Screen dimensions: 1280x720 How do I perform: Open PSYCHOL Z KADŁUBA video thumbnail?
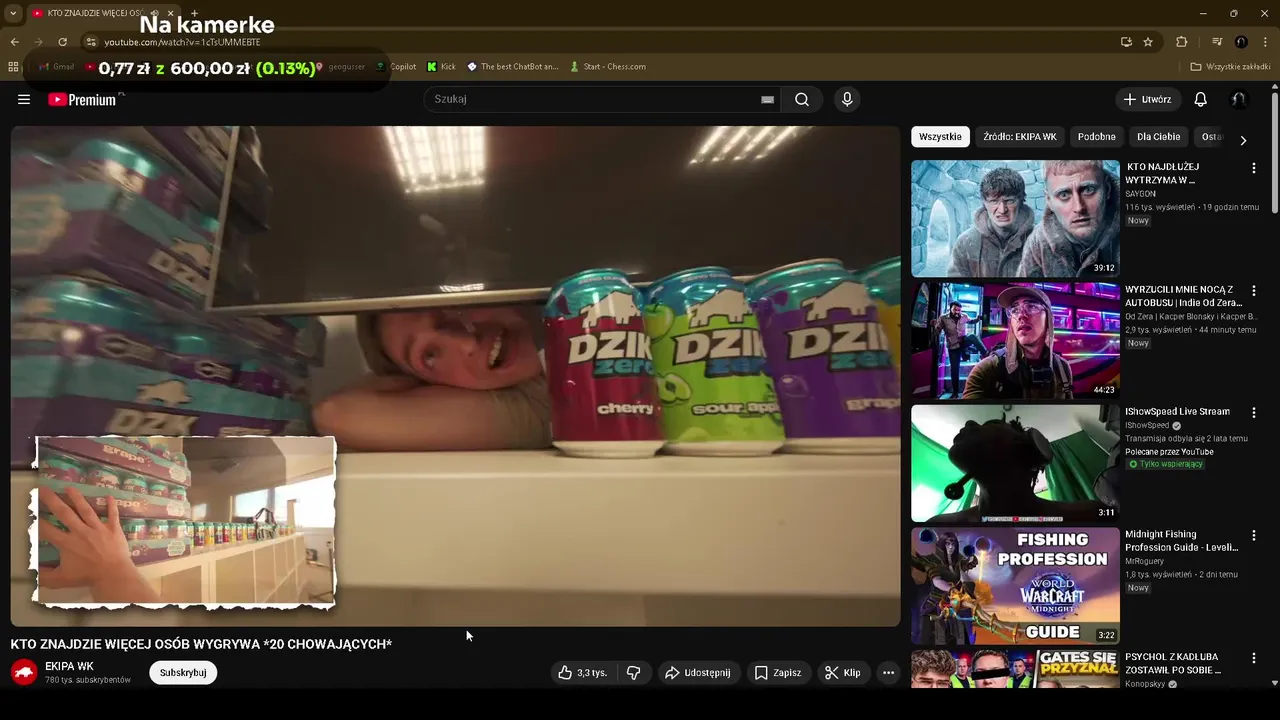(1015, 669)
